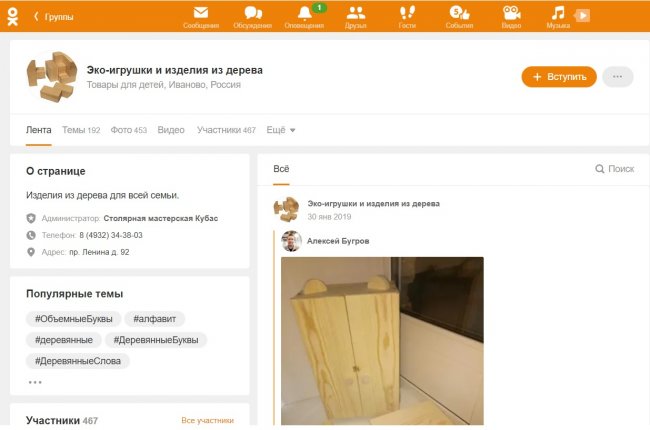Select the #ОбъемныеБуквы hashtag
The height and width of the screenshot is (430, 650).
click(73, 319)
